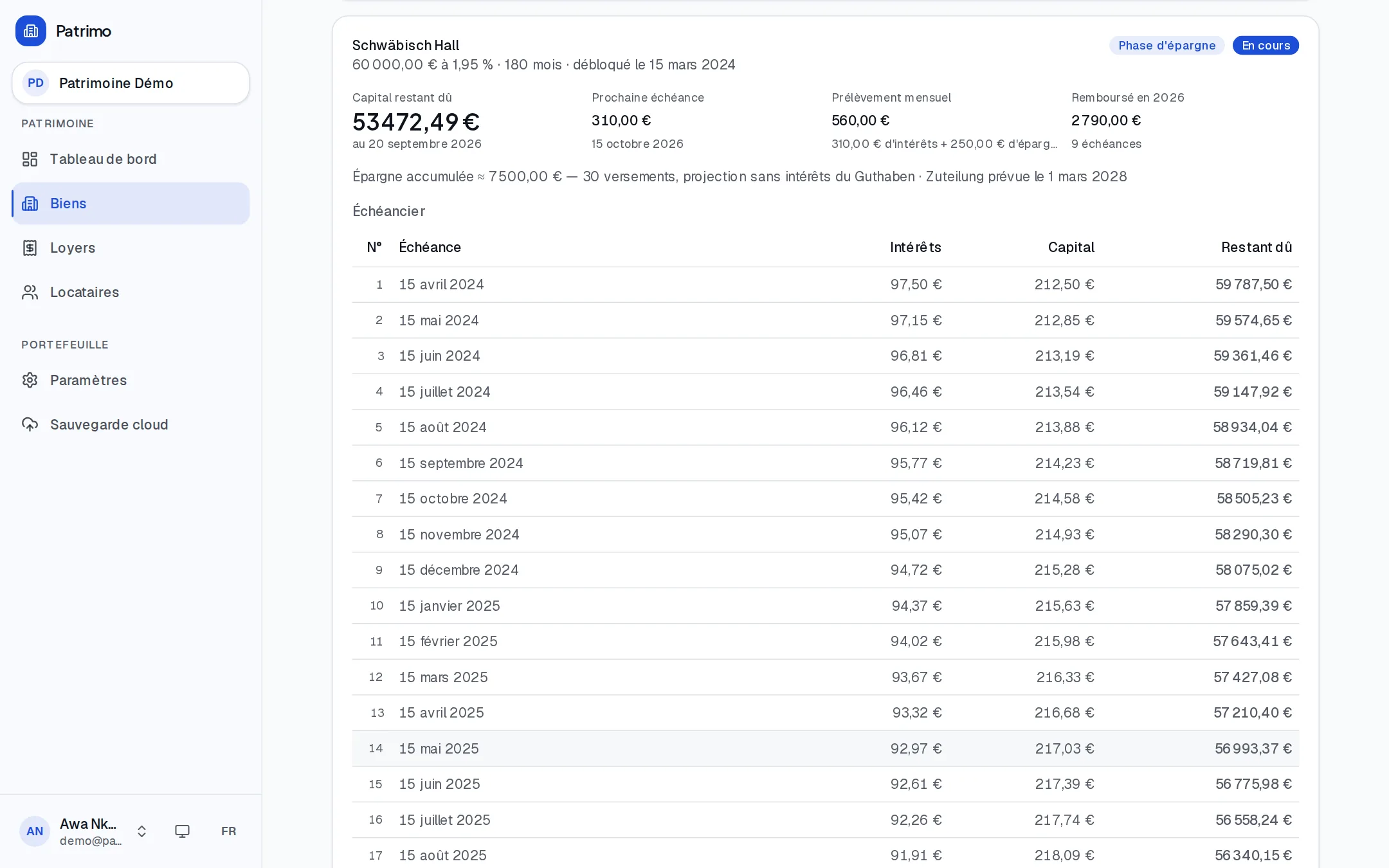Viewport: 1389px width, 868px height.
Task: Switch language with the FR button
Action: (228, 831)
